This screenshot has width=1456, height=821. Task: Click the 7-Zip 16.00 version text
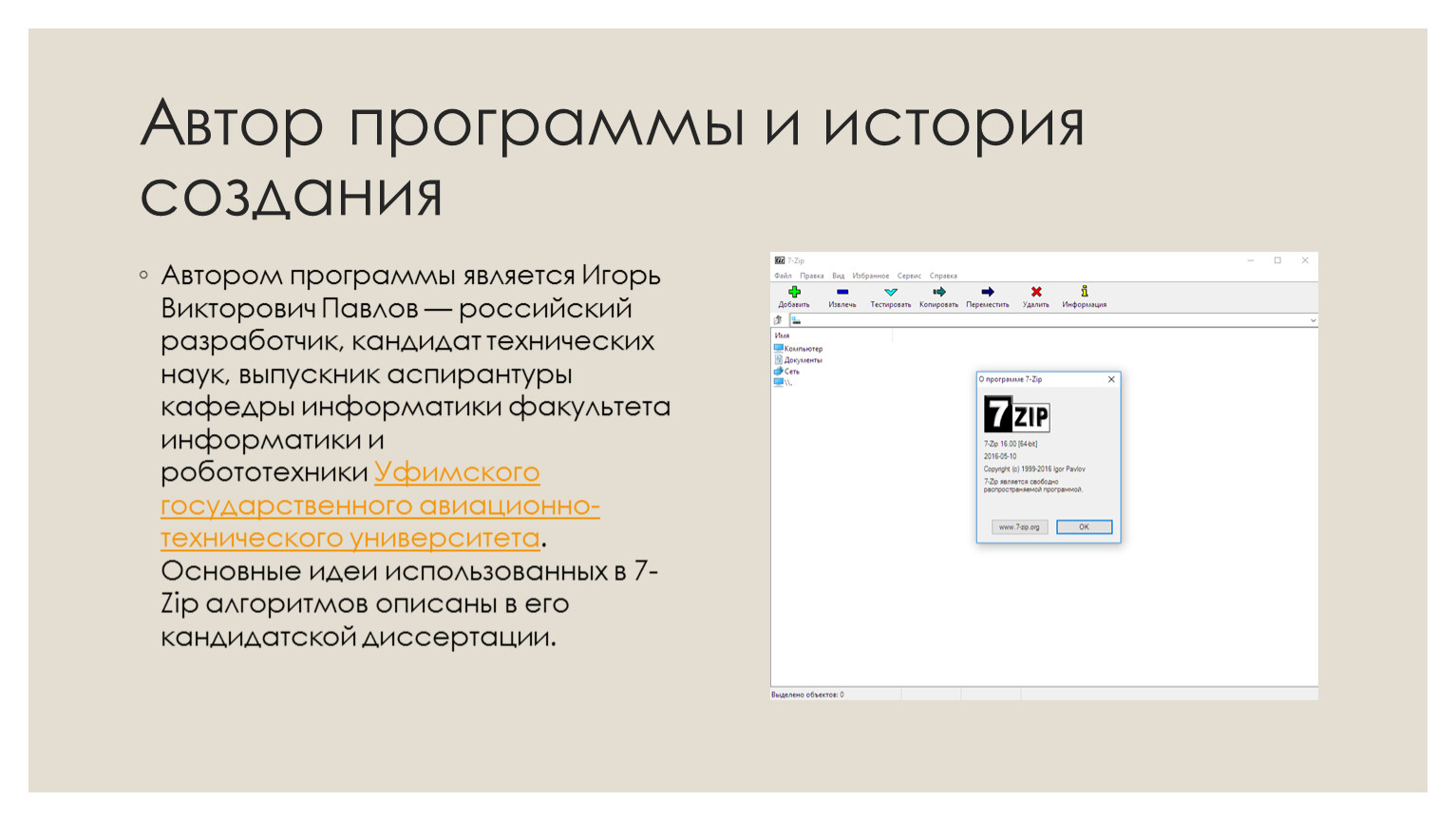[1011, 444]
